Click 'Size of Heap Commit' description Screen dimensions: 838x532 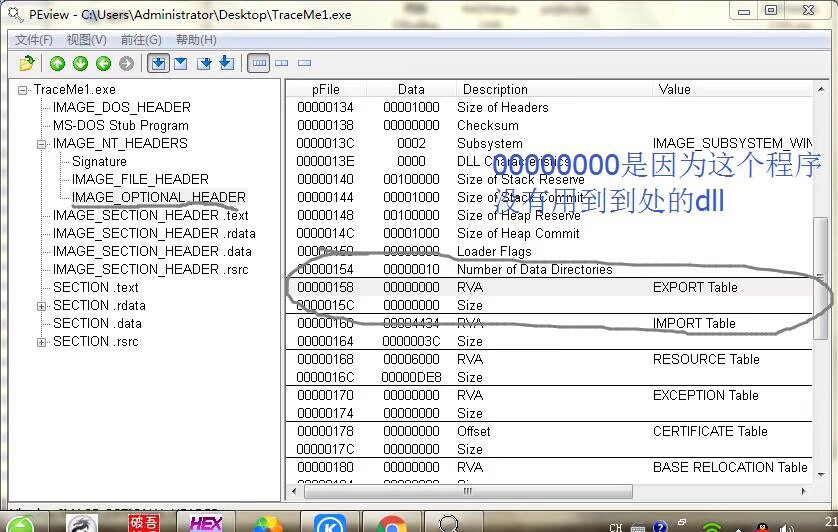[518, 234]
